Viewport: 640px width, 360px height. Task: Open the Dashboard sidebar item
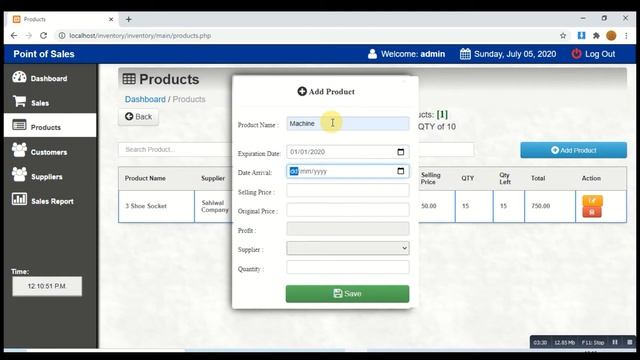pos(50,78)
